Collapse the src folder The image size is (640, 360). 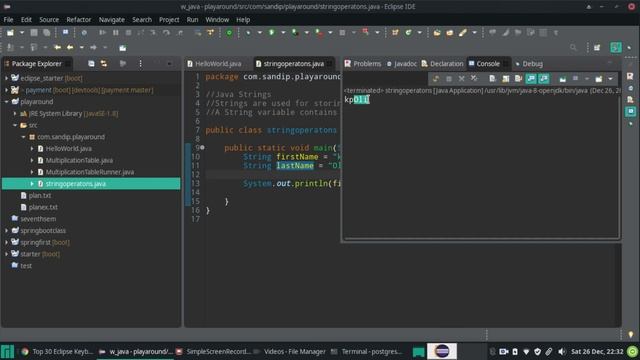pos(15,125)
